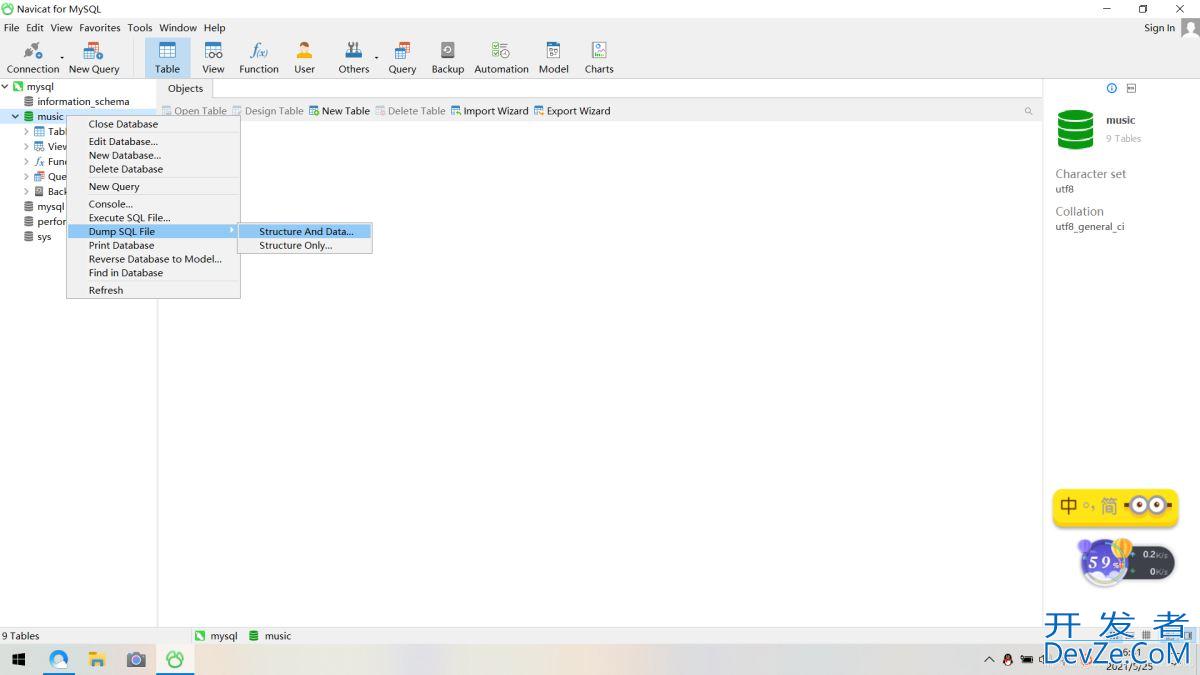The height and width of the screenshot is (675, 1200).
Task: Switch to the View objects toolbar icon
Action: [x=213, y=57]
